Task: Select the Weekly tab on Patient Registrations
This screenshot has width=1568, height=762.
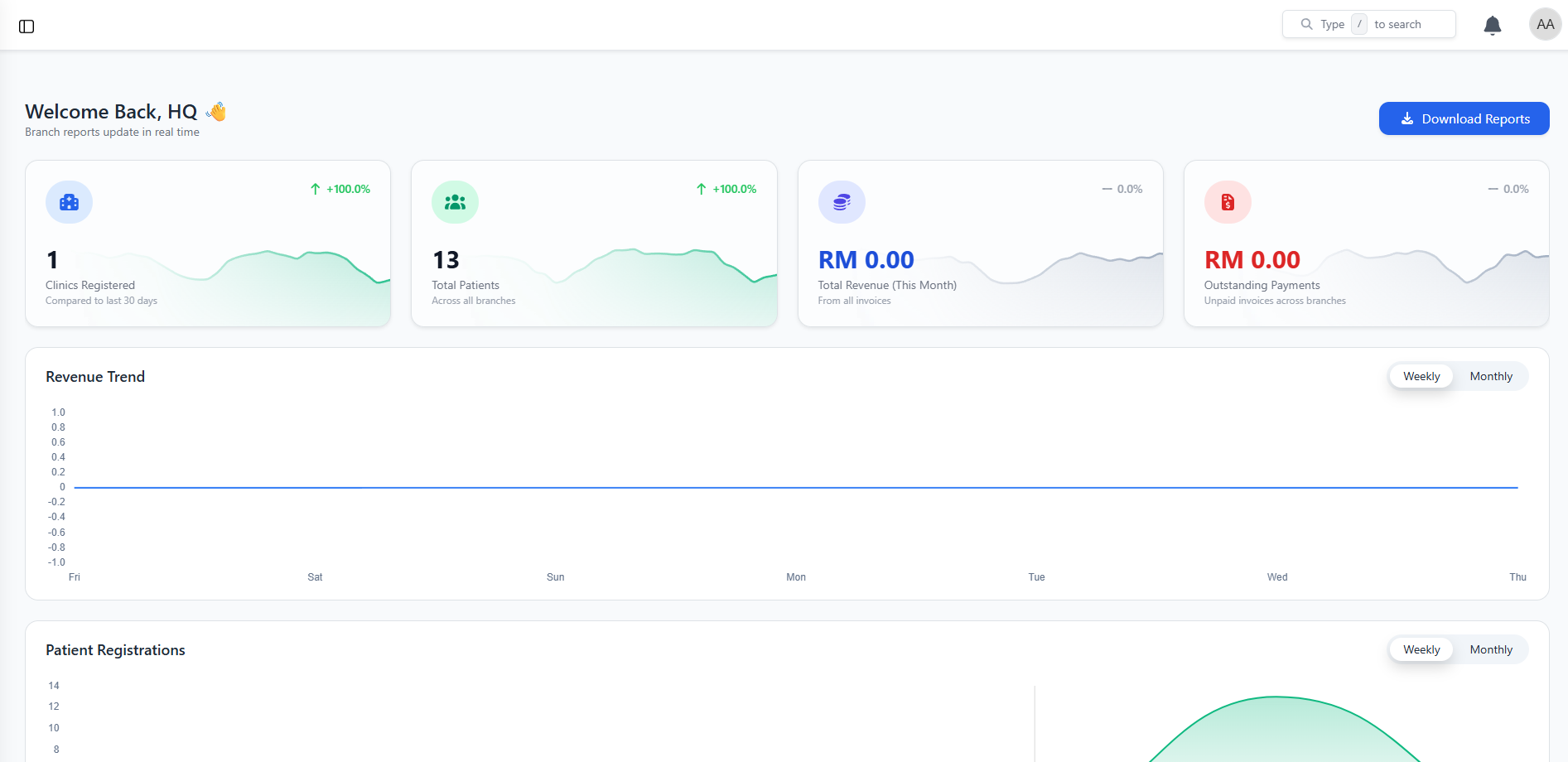Action: click(x=1421, y=649)
